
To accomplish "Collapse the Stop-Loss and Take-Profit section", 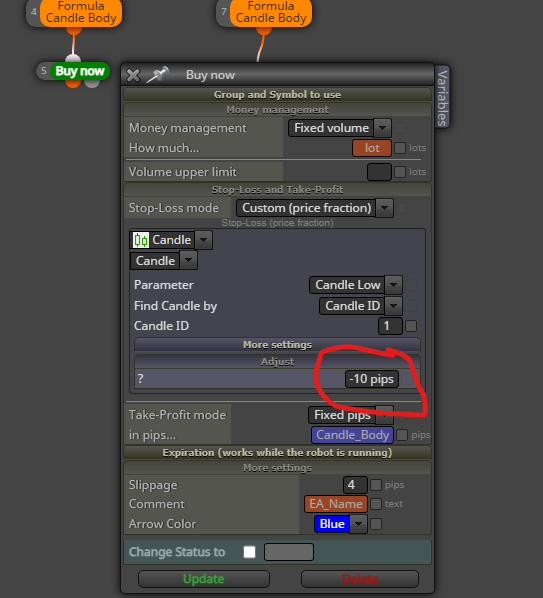I will 277,190.
